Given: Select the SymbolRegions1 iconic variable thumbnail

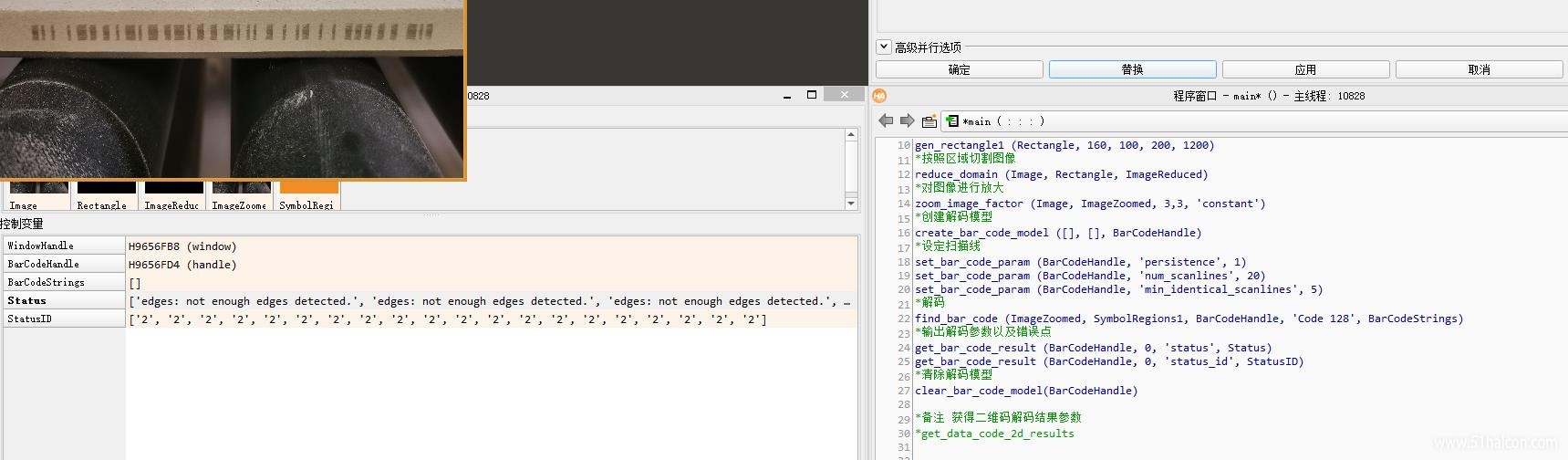Looking at the screenshot, I should click(306, 196).
